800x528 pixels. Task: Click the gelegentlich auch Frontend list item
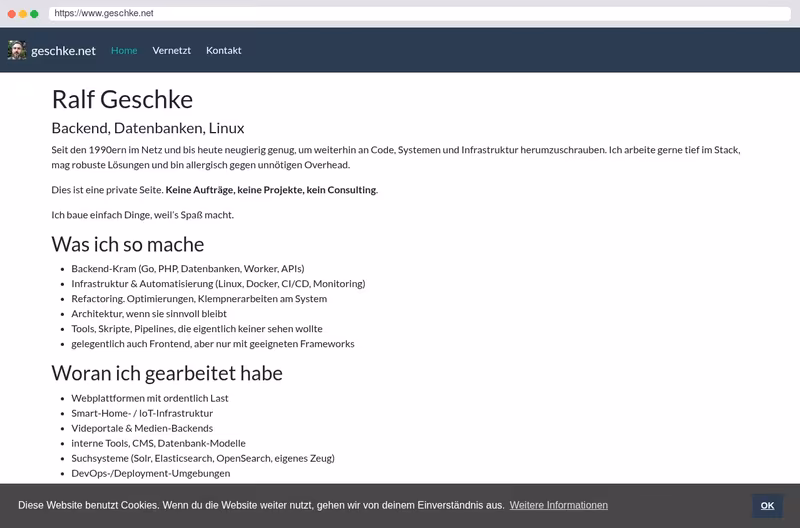coord(213,344)
